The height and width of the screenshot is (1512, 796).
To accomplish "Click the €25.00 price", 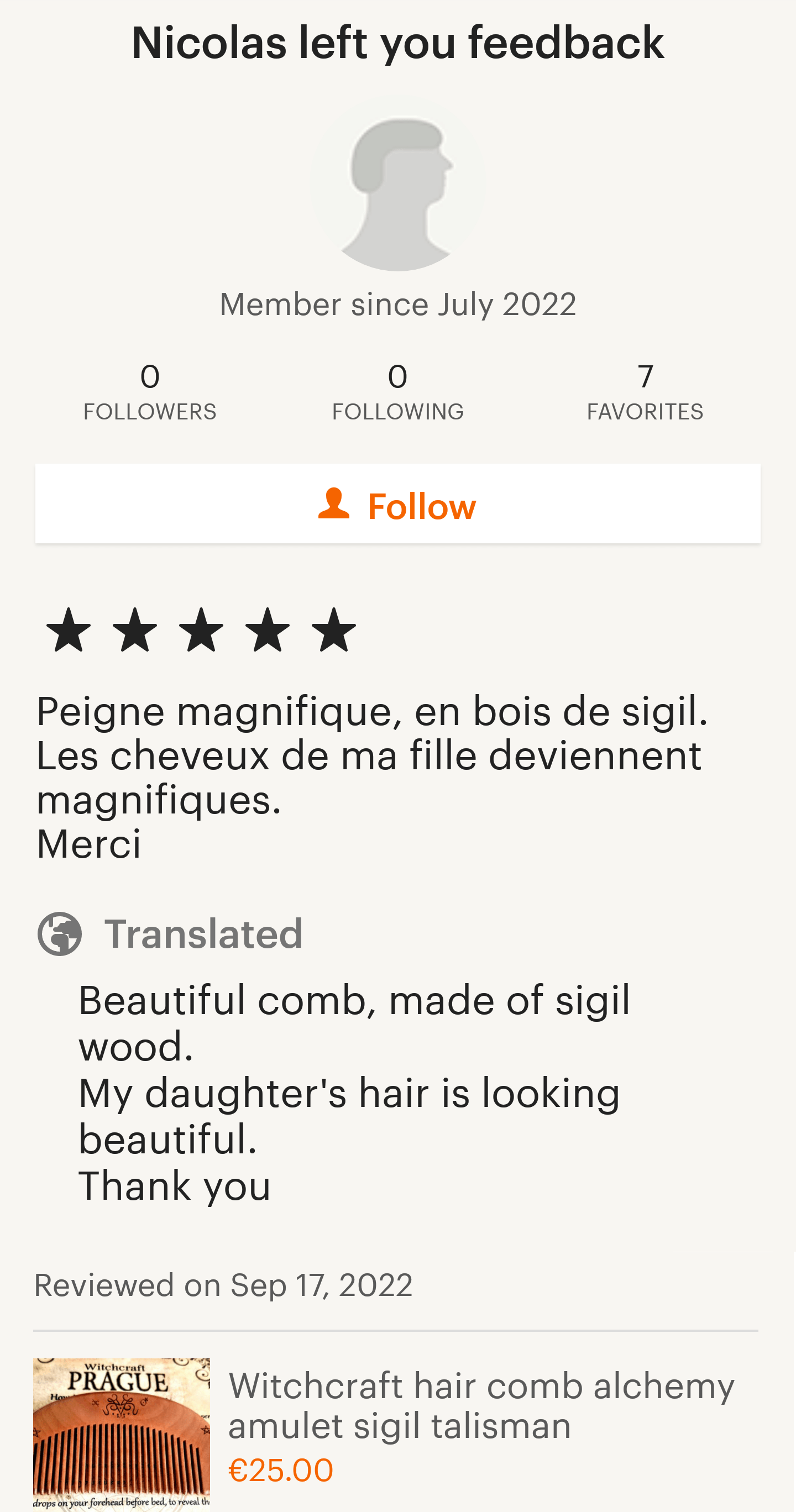I will 281,1470.
